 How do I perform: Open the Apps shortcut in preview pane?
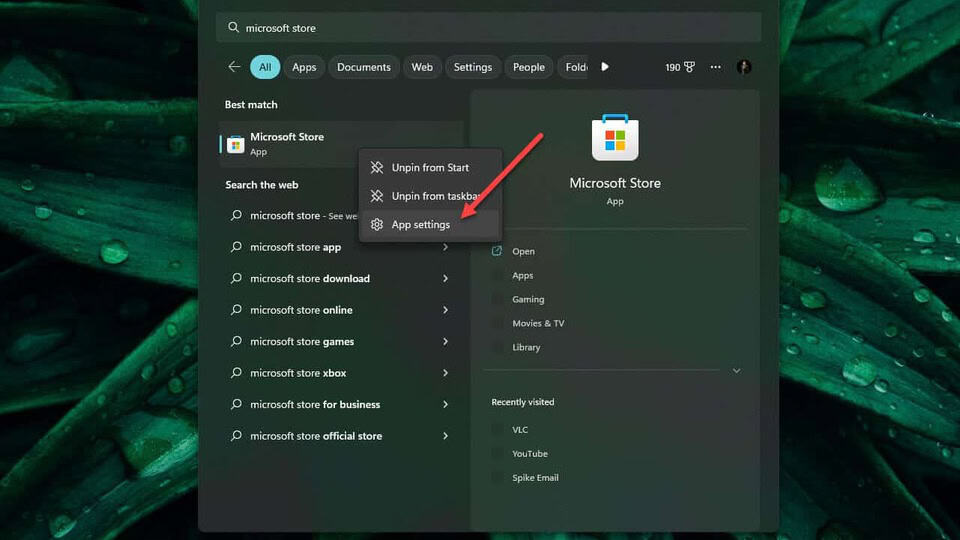coord(522,276)
